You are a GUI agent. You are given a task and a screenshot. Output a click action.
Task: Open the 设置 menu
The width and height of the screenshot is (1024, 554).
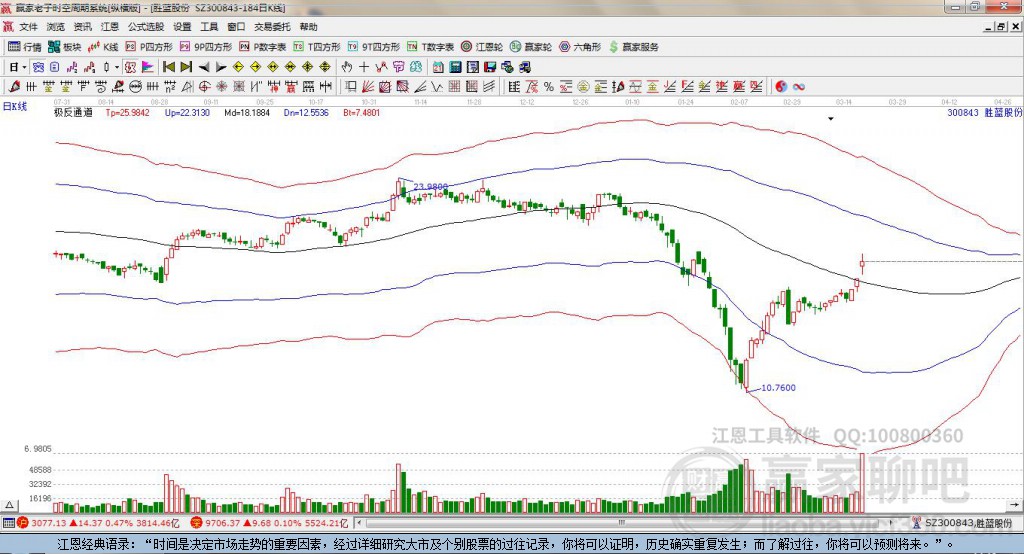pyautogui.click(x=182, y=27)
